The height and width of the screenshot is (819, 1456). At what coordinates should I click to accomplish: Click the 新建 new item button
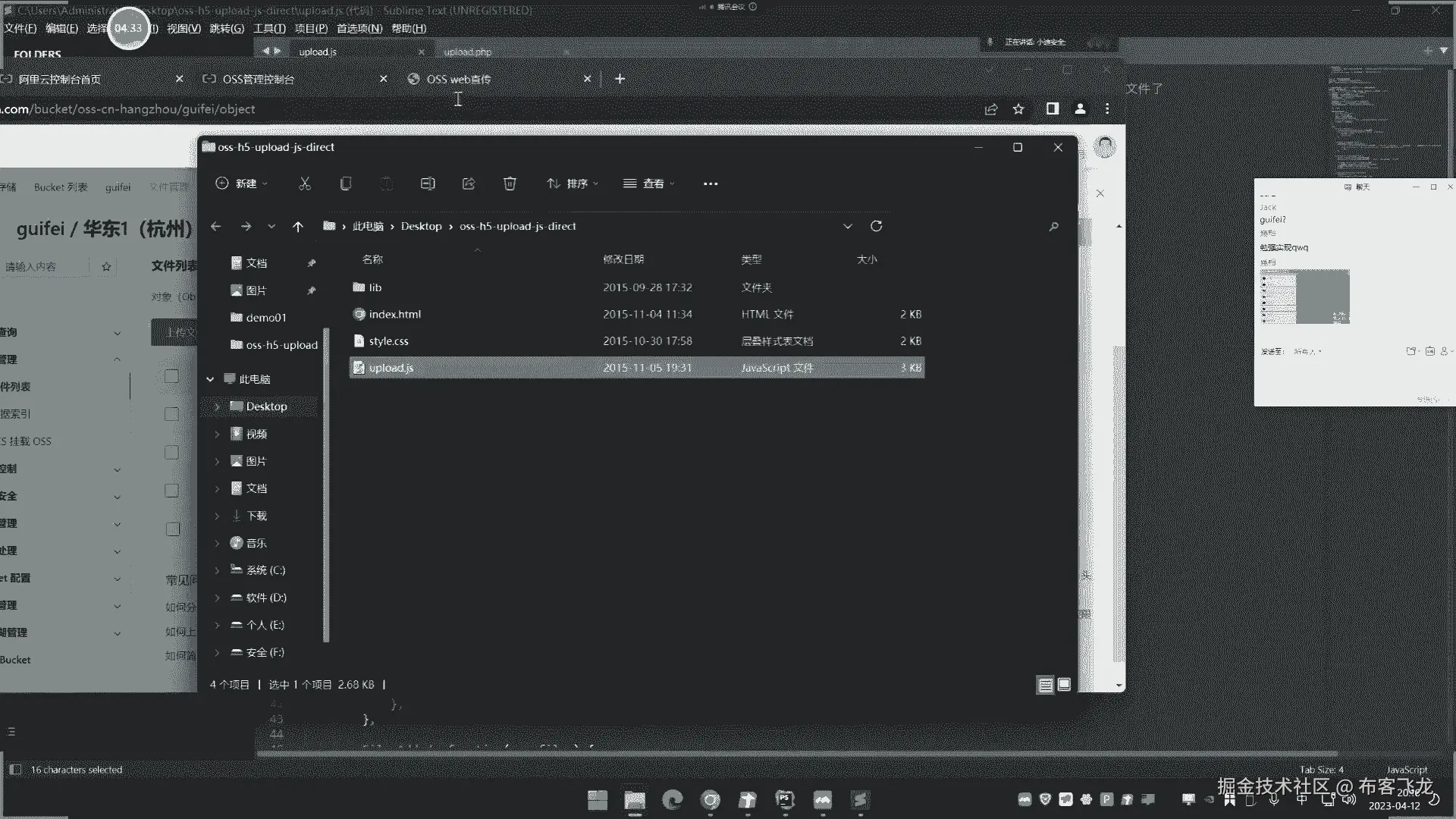[x=241, y=184]
